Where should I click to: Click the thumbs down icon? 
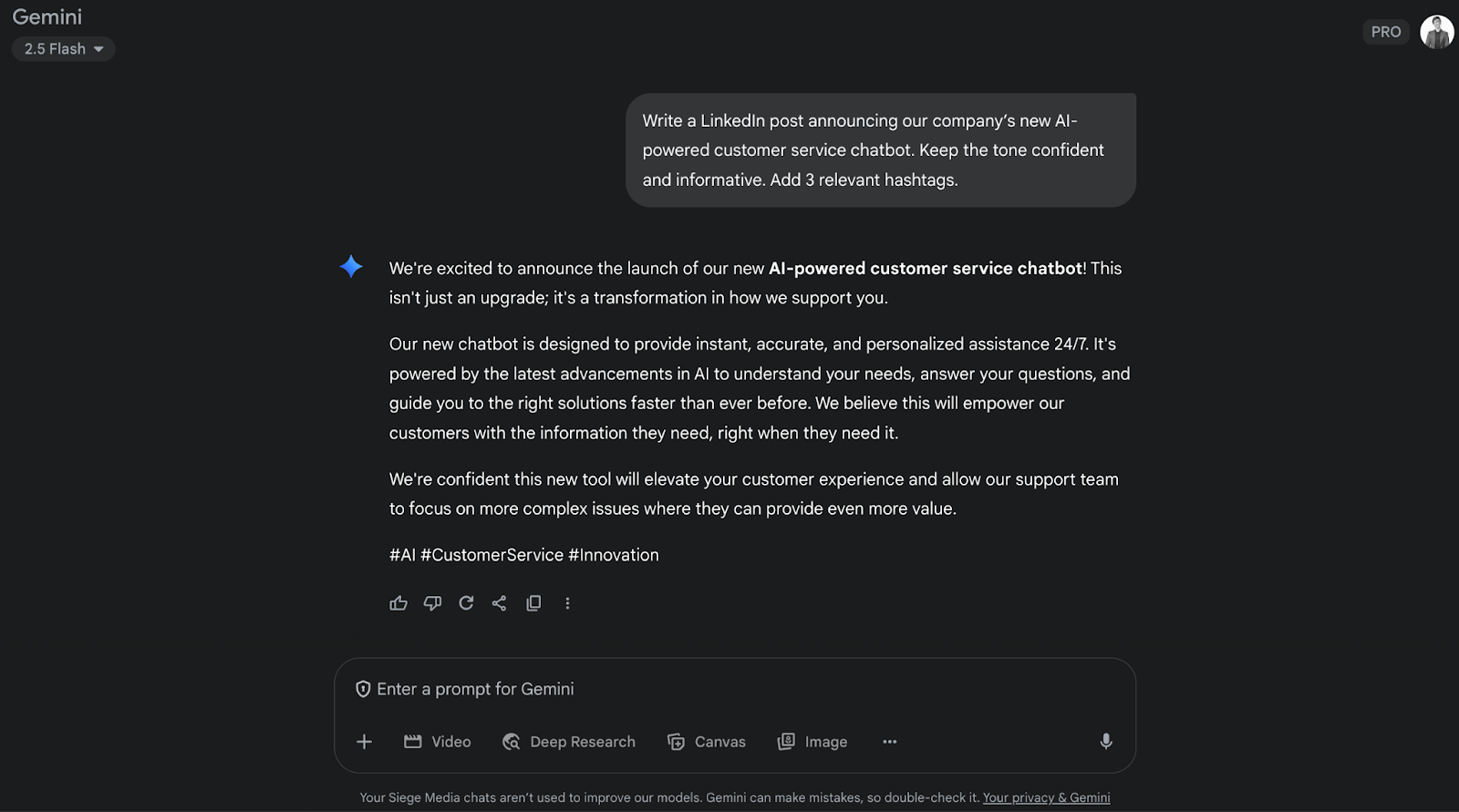(x=432, y=603)
